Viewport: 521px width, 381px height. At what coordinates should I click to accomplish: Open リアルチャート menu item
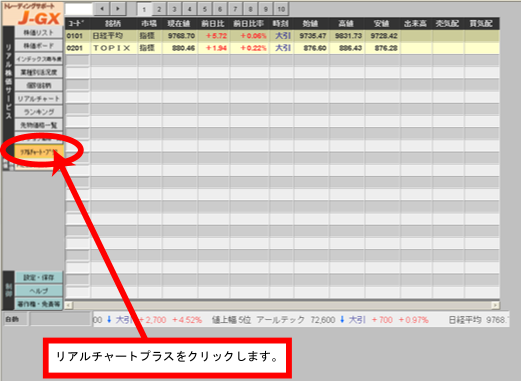39,99
